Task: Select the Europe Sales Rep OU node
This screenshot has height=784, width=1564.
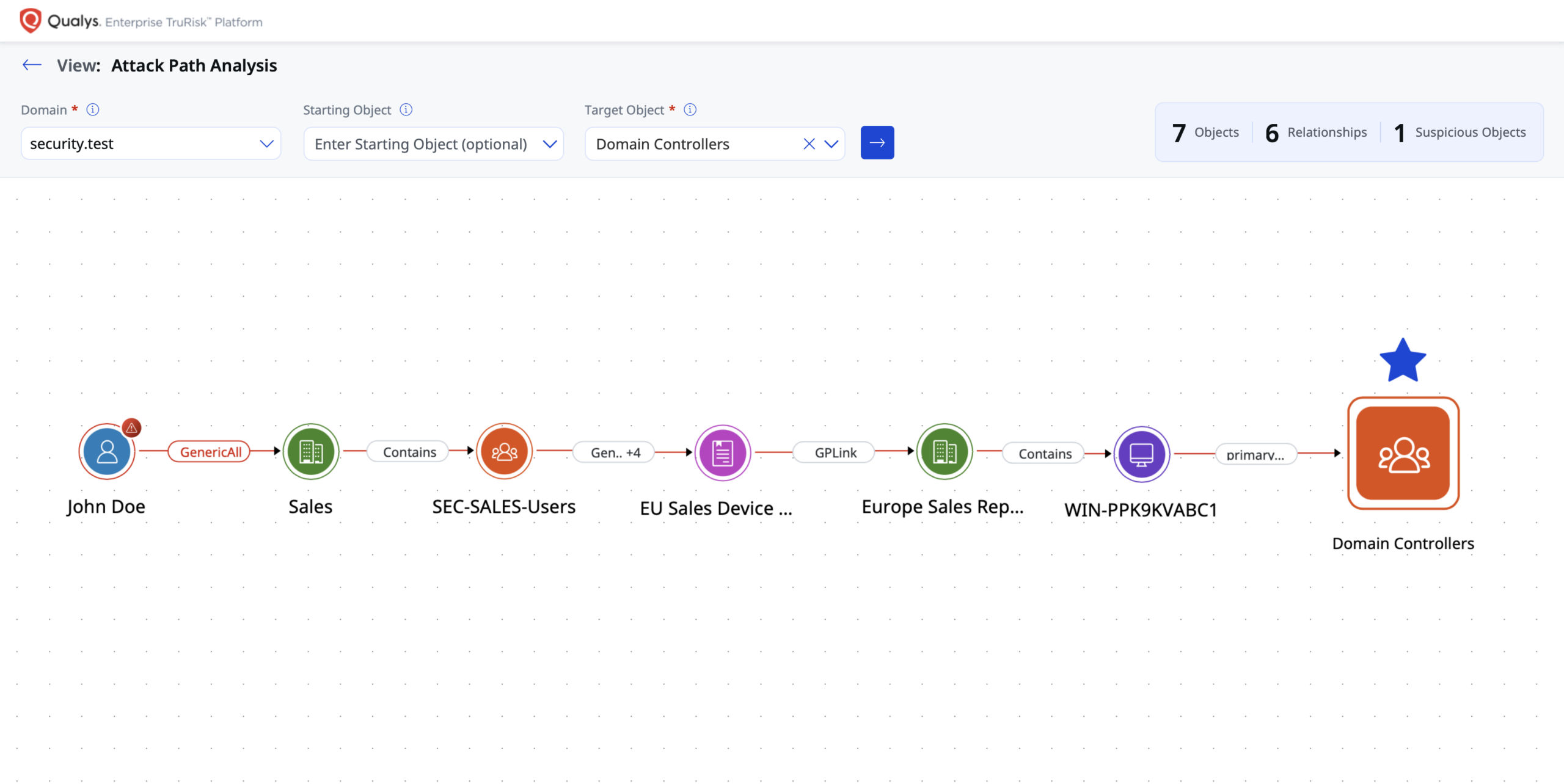Action: pyautogui.click(x=945, y=452)
